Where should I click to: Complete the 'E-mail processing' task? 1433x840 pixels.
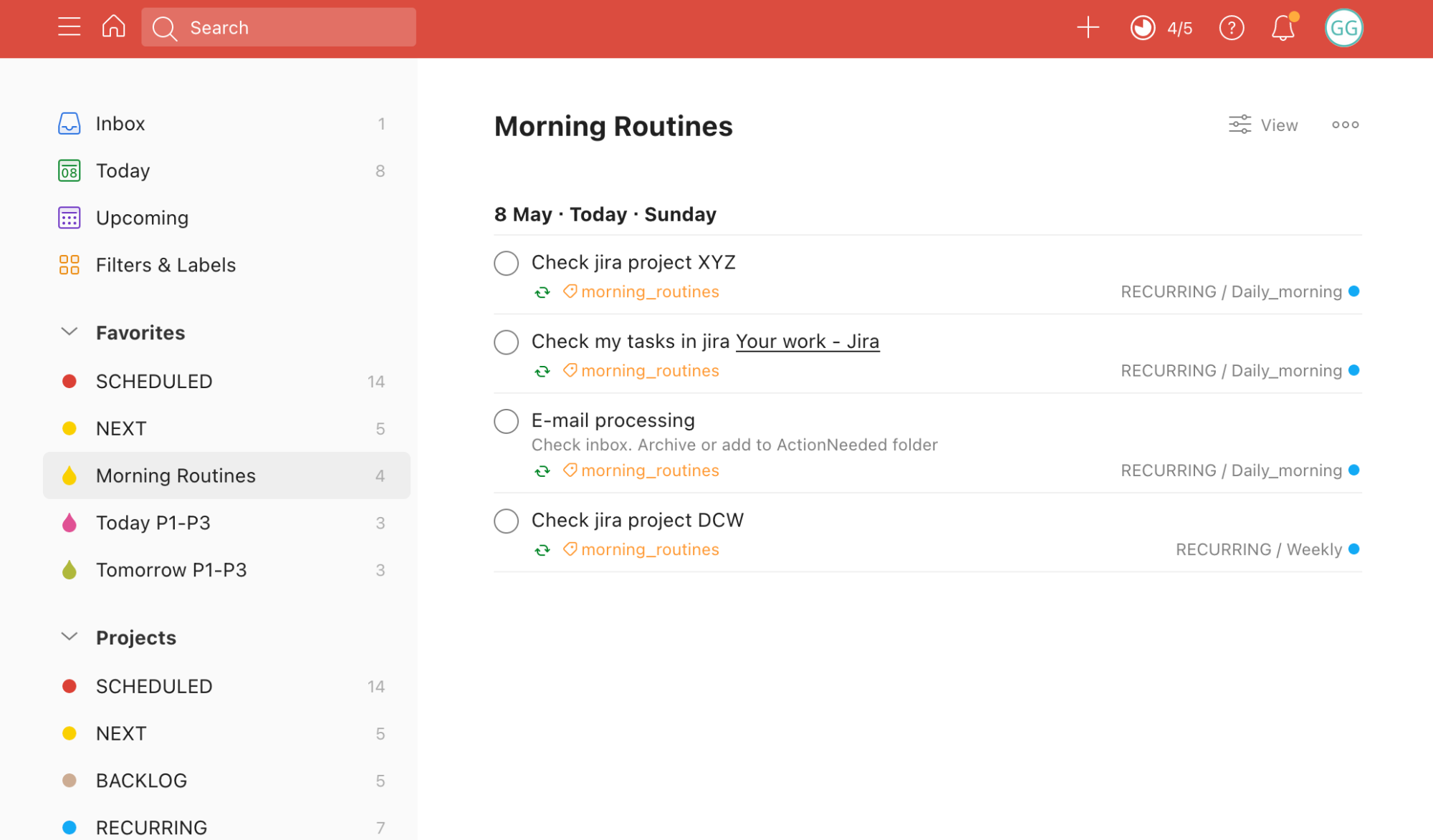pyautogui.click(x=506, y=421)
